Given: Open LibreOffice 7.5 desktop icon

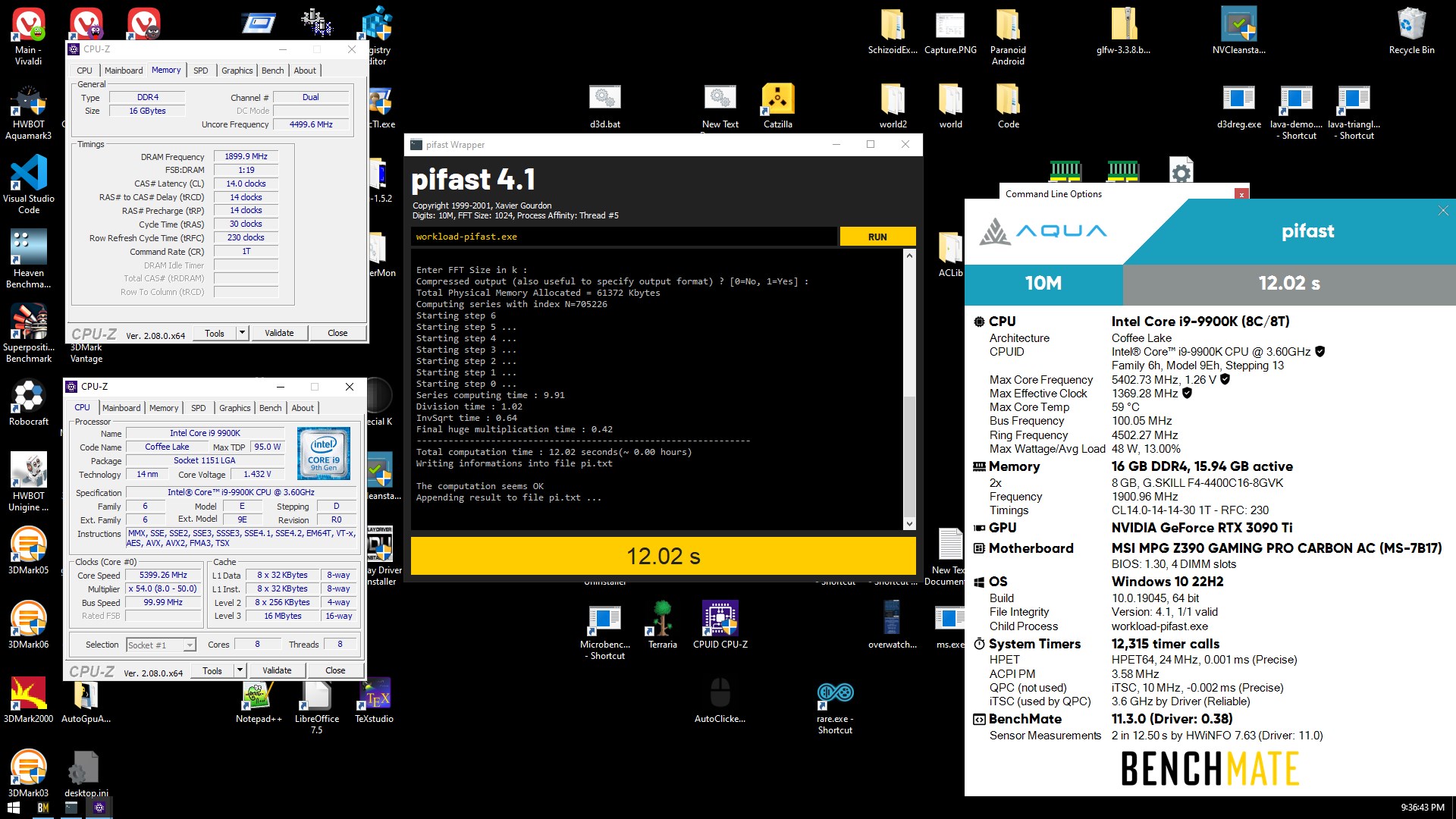Looking at the screenshot, I should 316,705.
